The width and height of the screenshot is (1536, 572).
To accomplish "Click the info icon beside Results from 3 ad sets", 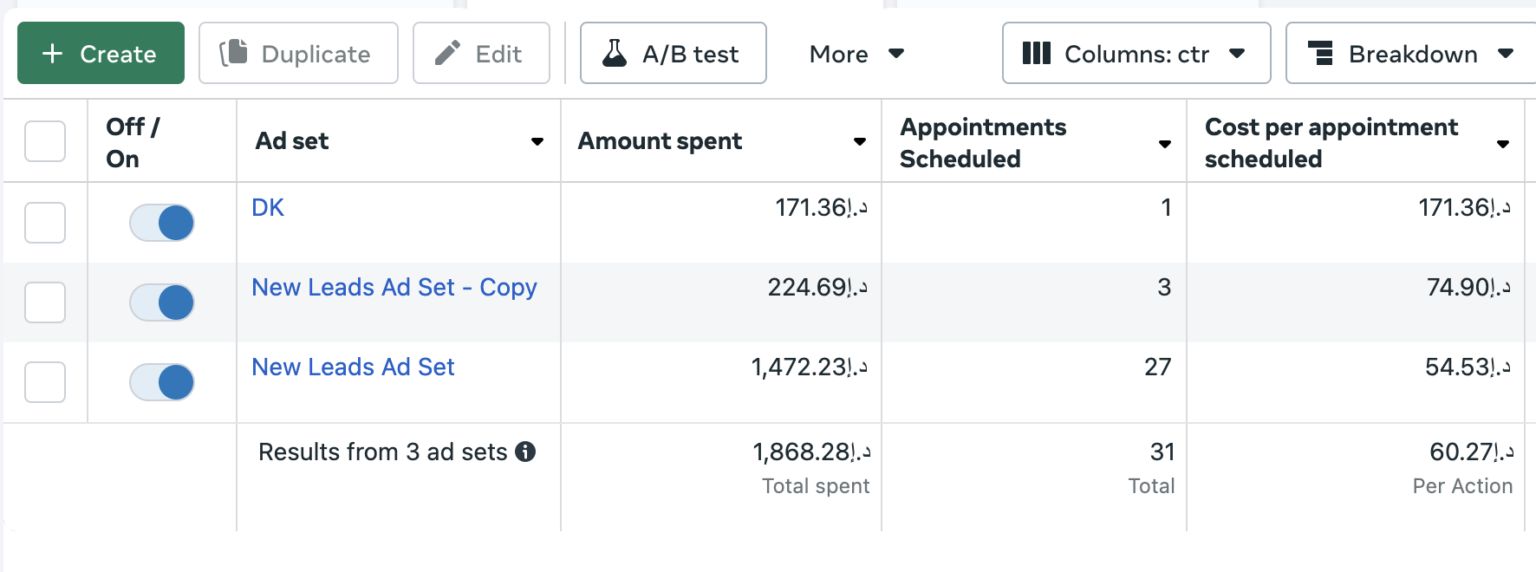I will coord(525,452).
